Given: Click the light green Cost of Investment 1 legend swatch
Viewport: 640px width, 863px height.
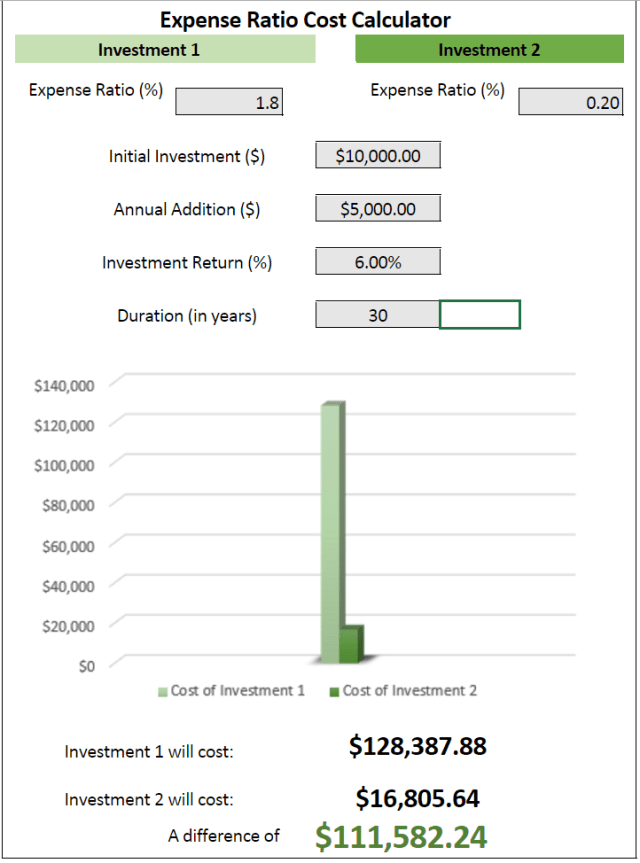Looking at the screenshot, I should click(163, 692).
